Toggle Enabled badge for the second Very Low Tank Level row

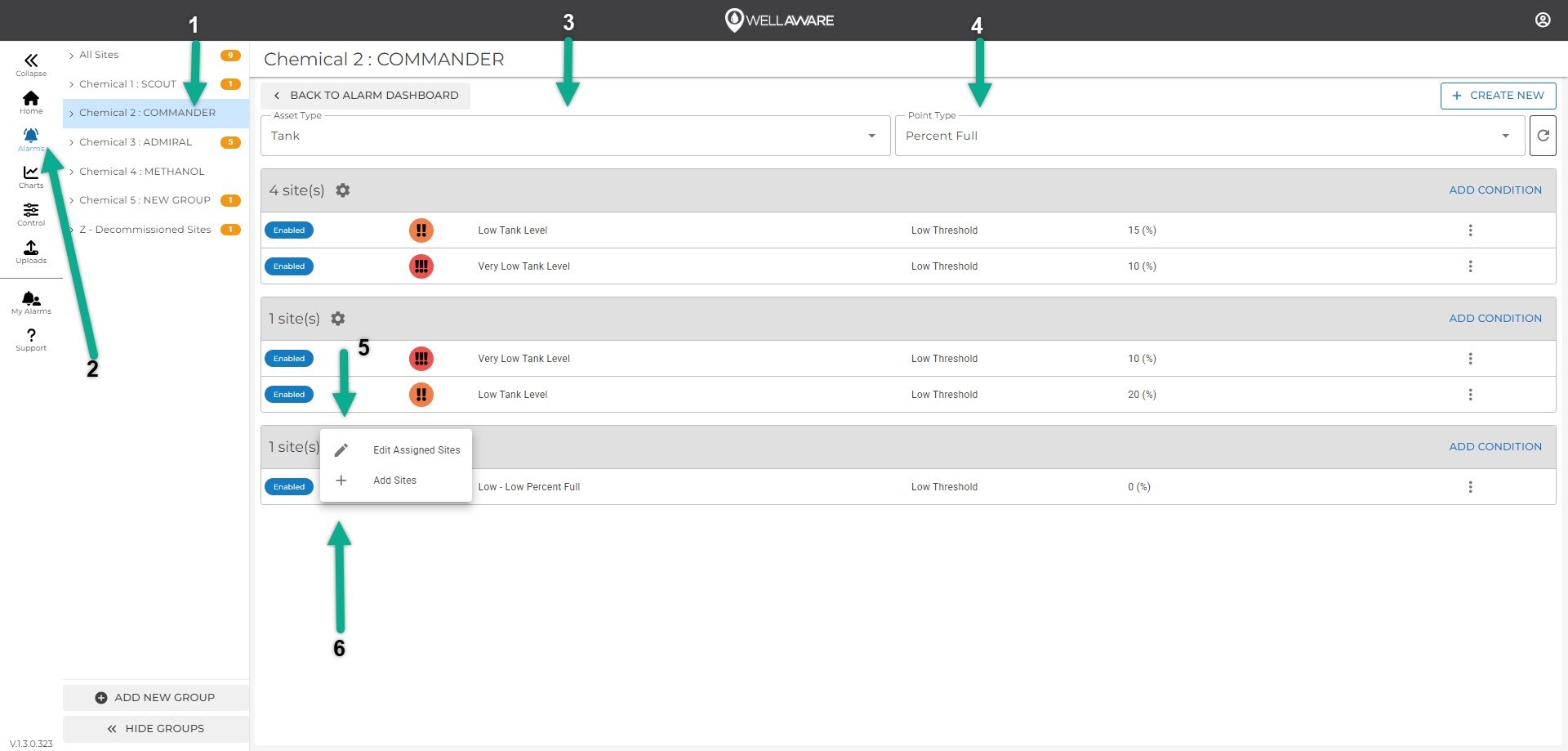coord(289,359)
